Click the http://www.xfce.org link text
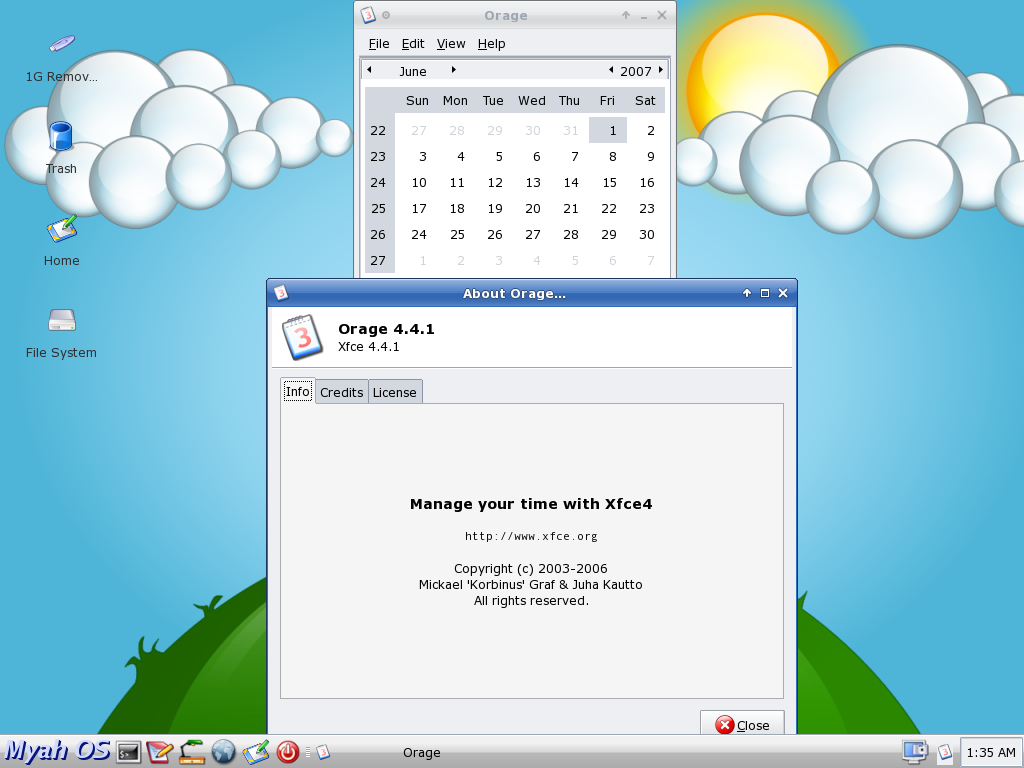This screenshot has height=768, width=1024. pyautogui.click(x=531, y=536)
